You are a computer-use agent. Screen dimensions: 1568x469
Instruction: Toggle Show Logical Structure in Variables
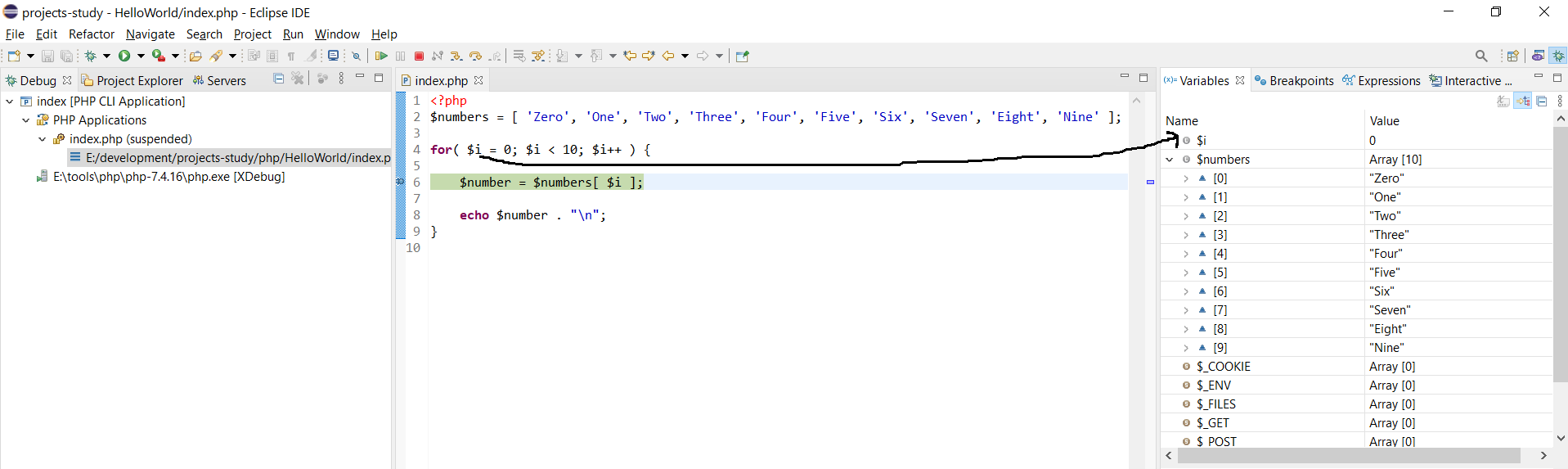1522,101
